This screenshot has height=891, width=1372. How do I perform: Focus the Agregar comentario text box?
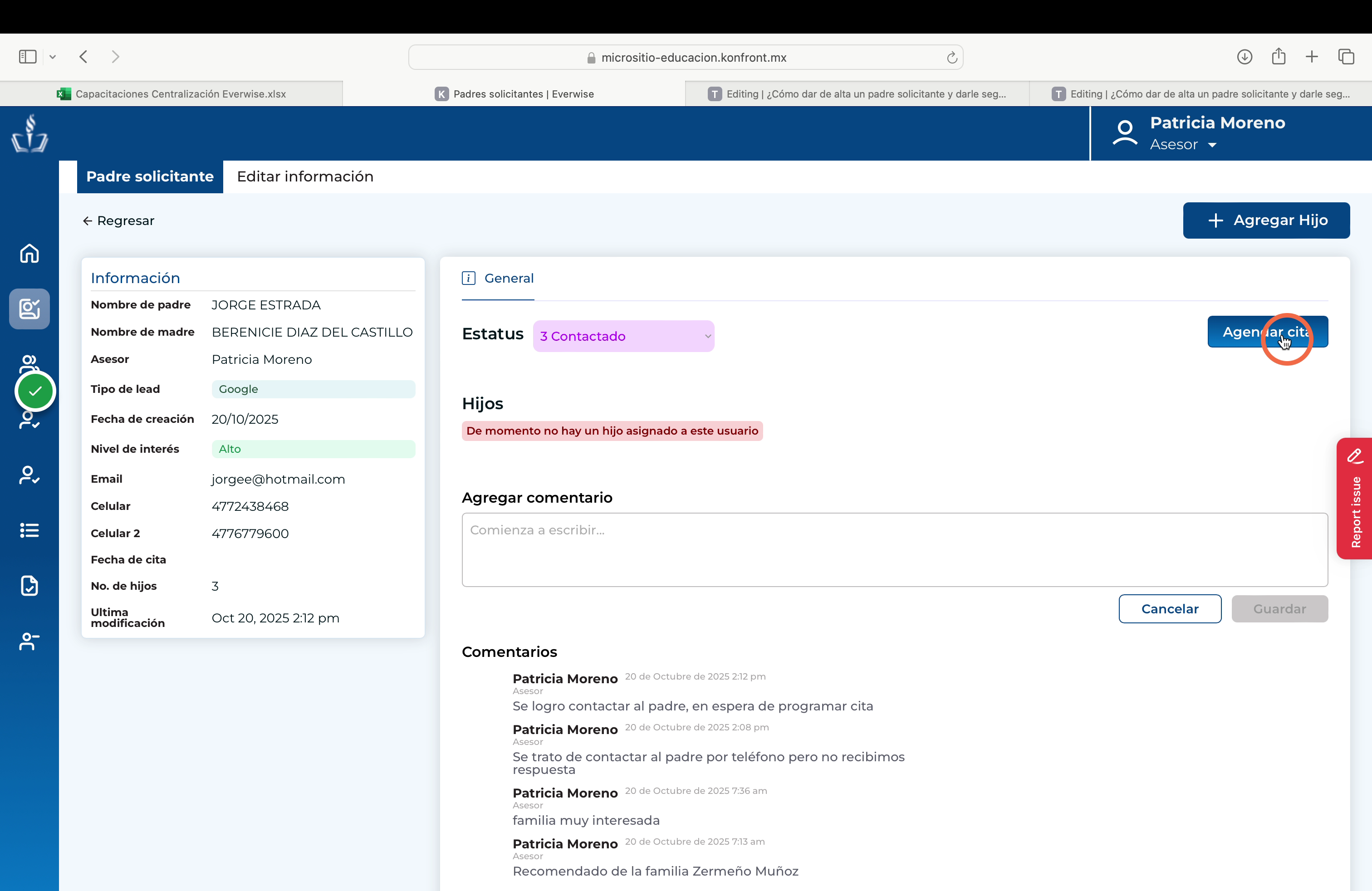click(x=895, y=550)
